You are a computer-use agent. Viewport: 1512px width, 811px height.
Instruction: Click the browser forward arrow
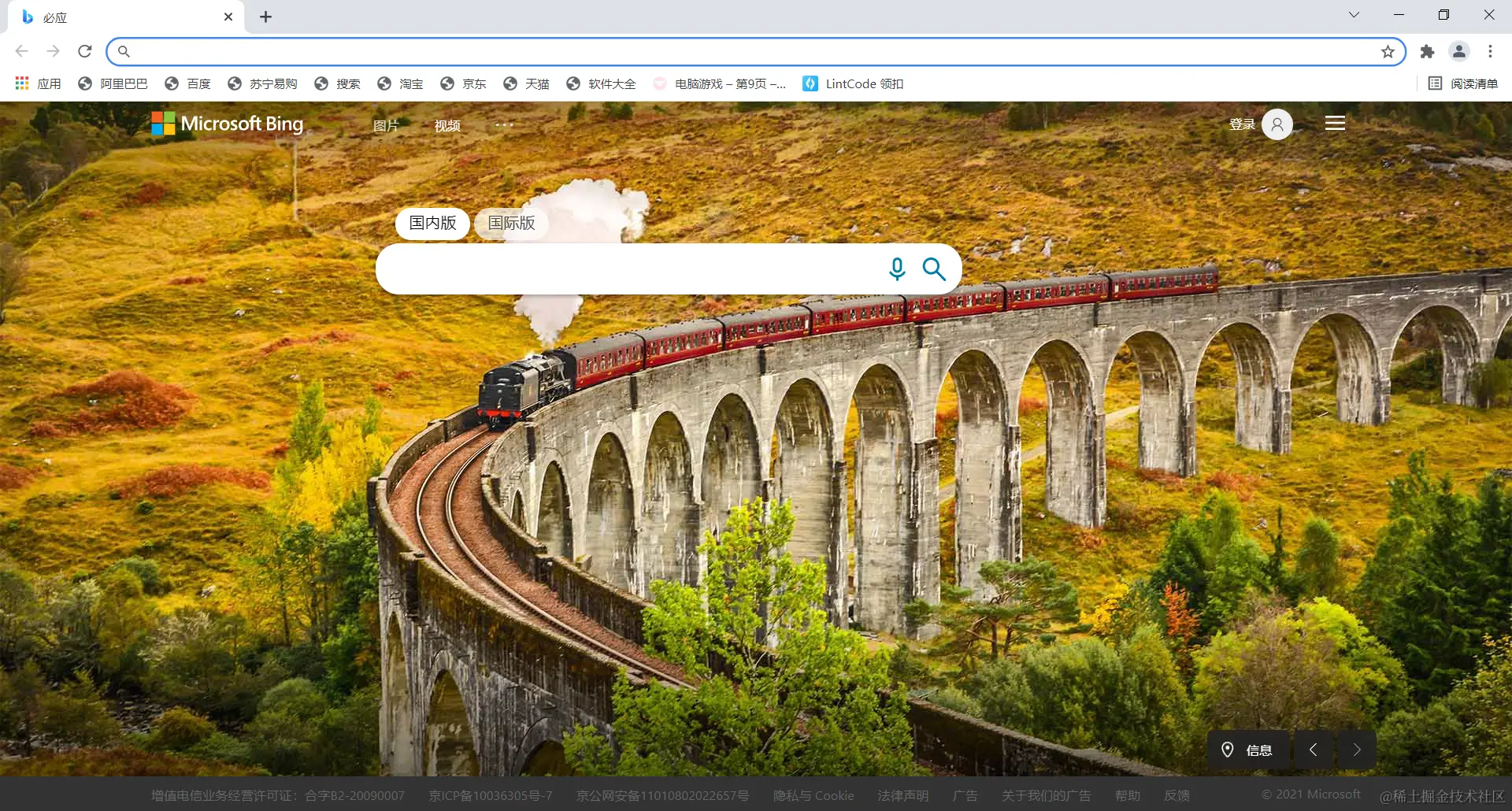pos(53,51)
